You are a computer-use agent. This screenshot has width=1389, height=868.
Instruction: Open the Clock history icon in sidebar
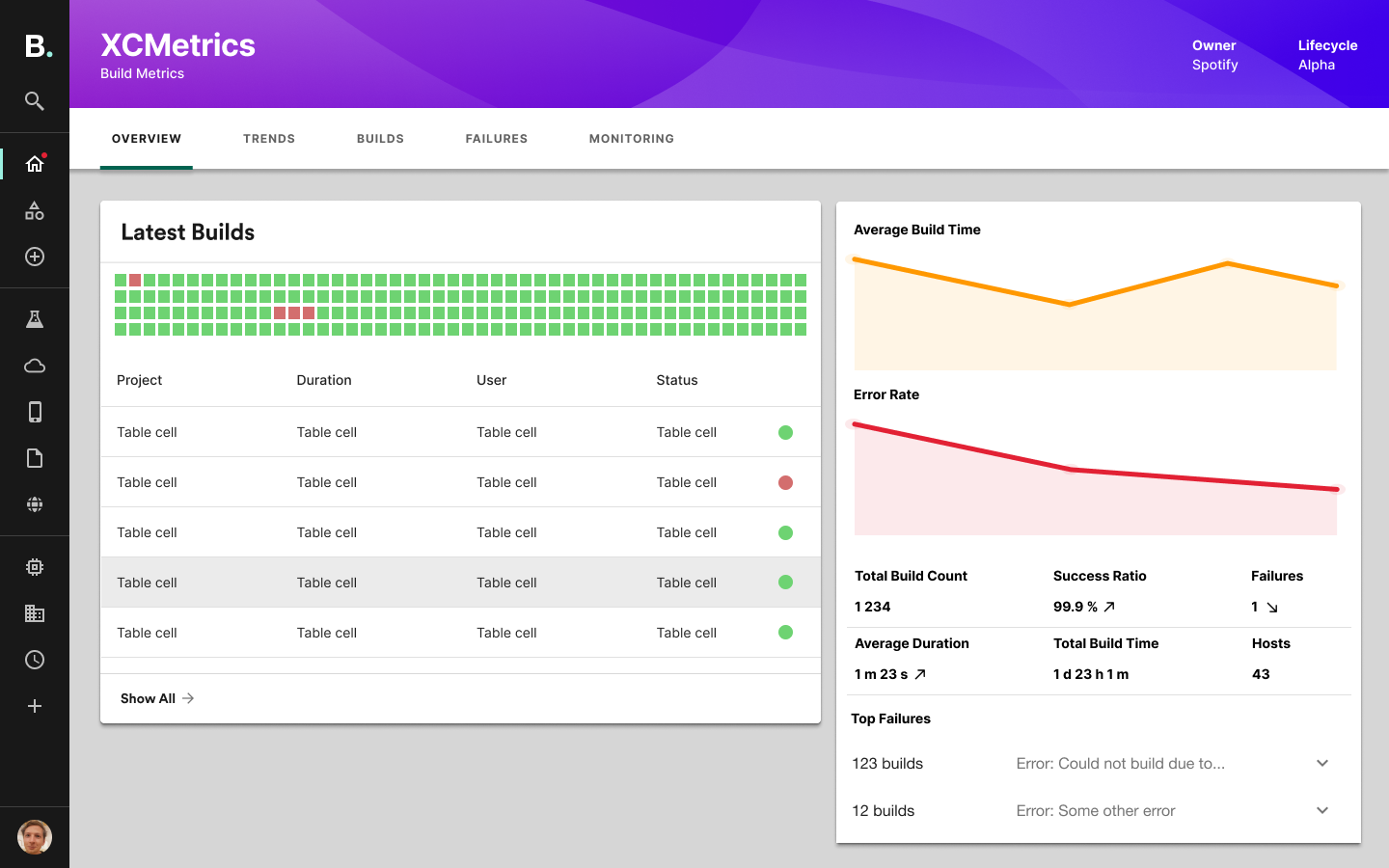coord(35,660)
